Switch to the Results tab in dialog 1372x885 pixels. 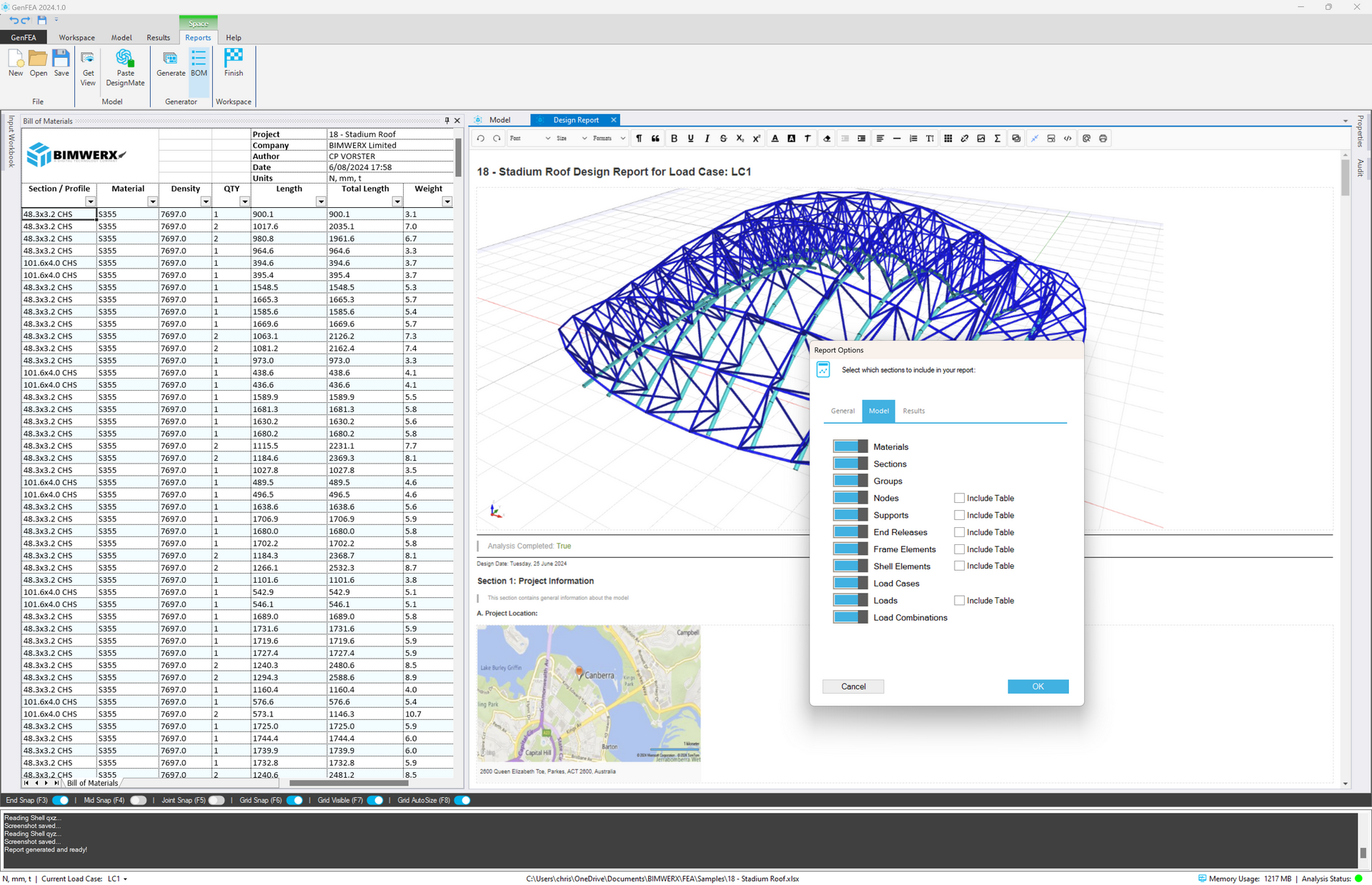point(913,411)
